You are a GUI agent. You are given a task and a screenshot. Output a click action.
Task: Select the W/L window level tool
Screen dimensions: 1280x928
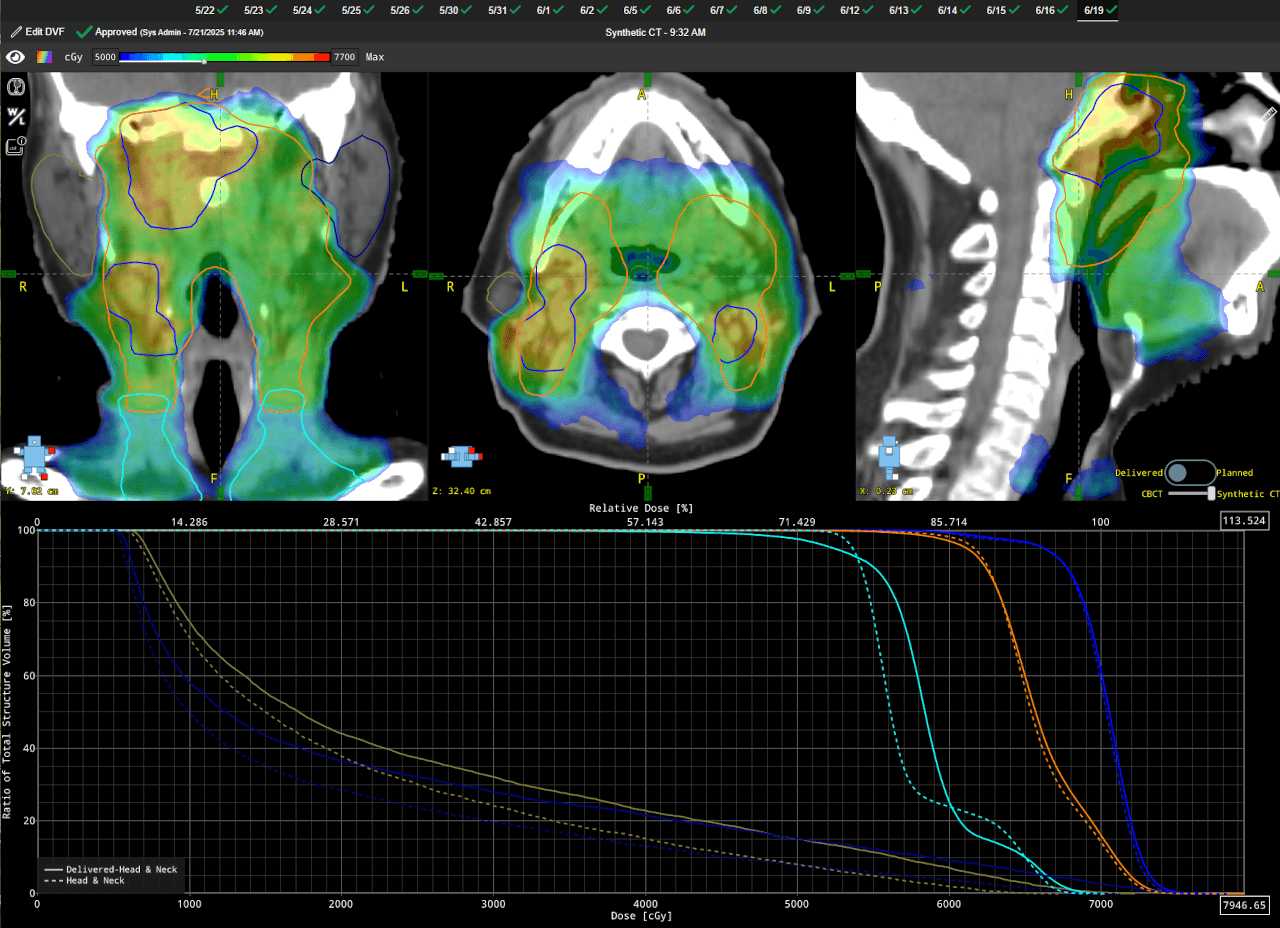[x=16, y=117]
